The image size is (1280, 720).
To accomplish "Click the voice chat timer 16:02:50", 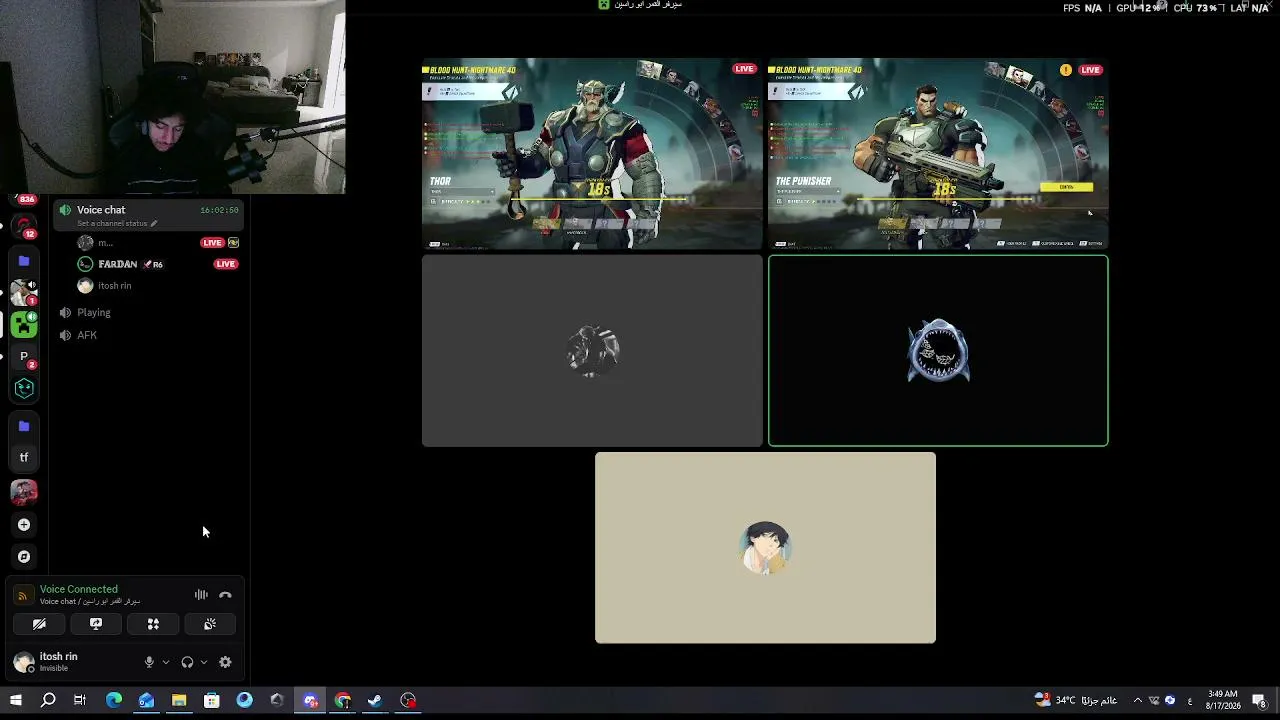I will click(219, 210).
